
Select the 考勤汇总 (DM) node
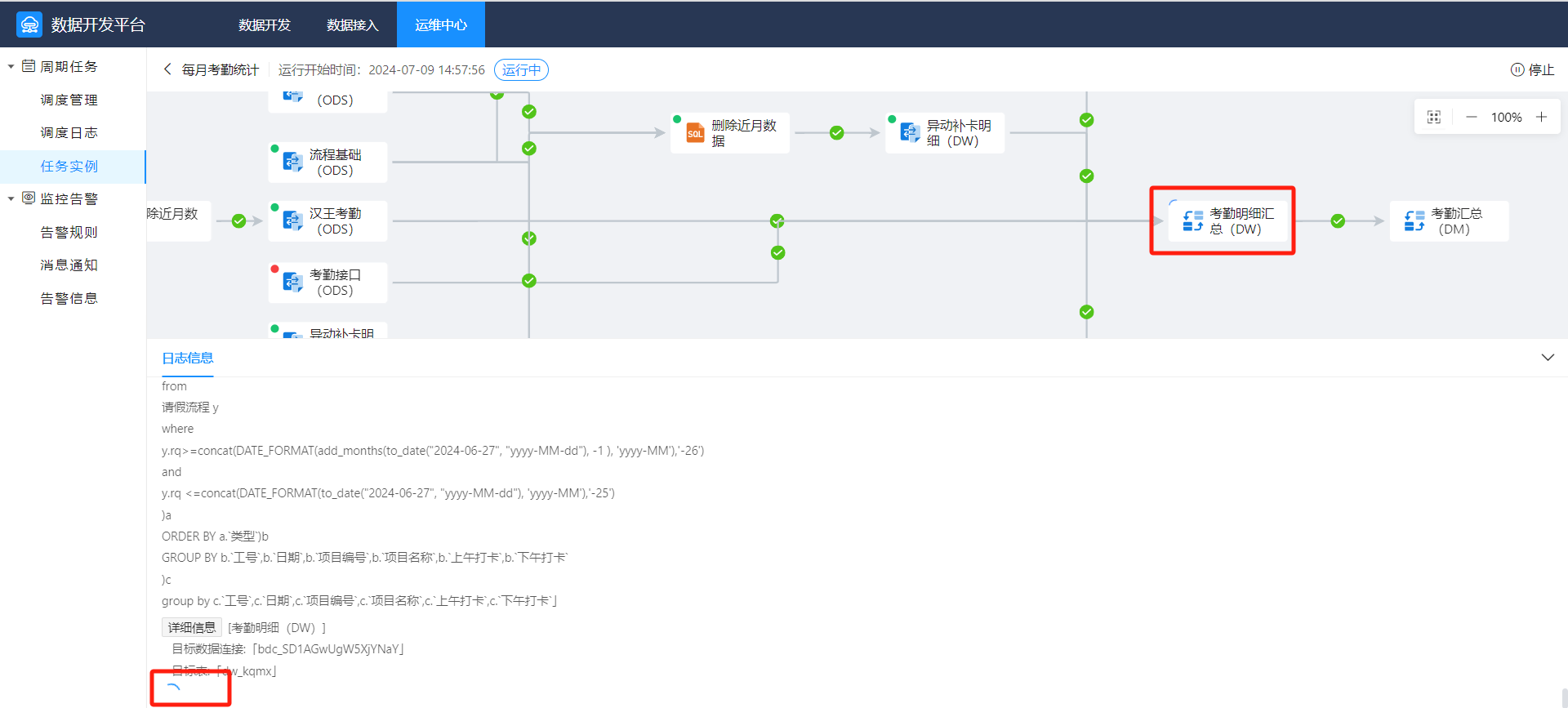click(1449, 221)
